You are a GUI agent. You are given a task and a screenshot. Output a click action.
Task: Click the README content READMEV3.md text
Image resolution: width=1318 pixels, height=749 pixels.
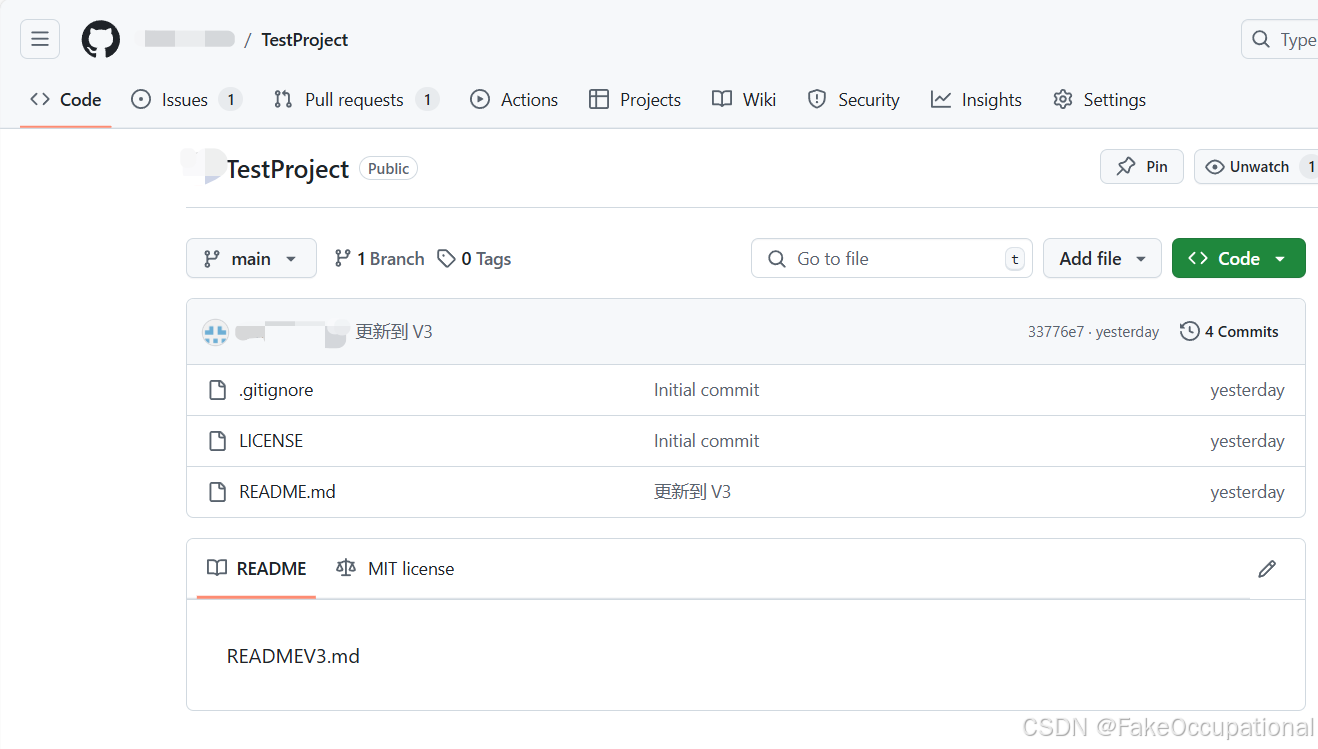pyautogui.click(x=293, y=656)
